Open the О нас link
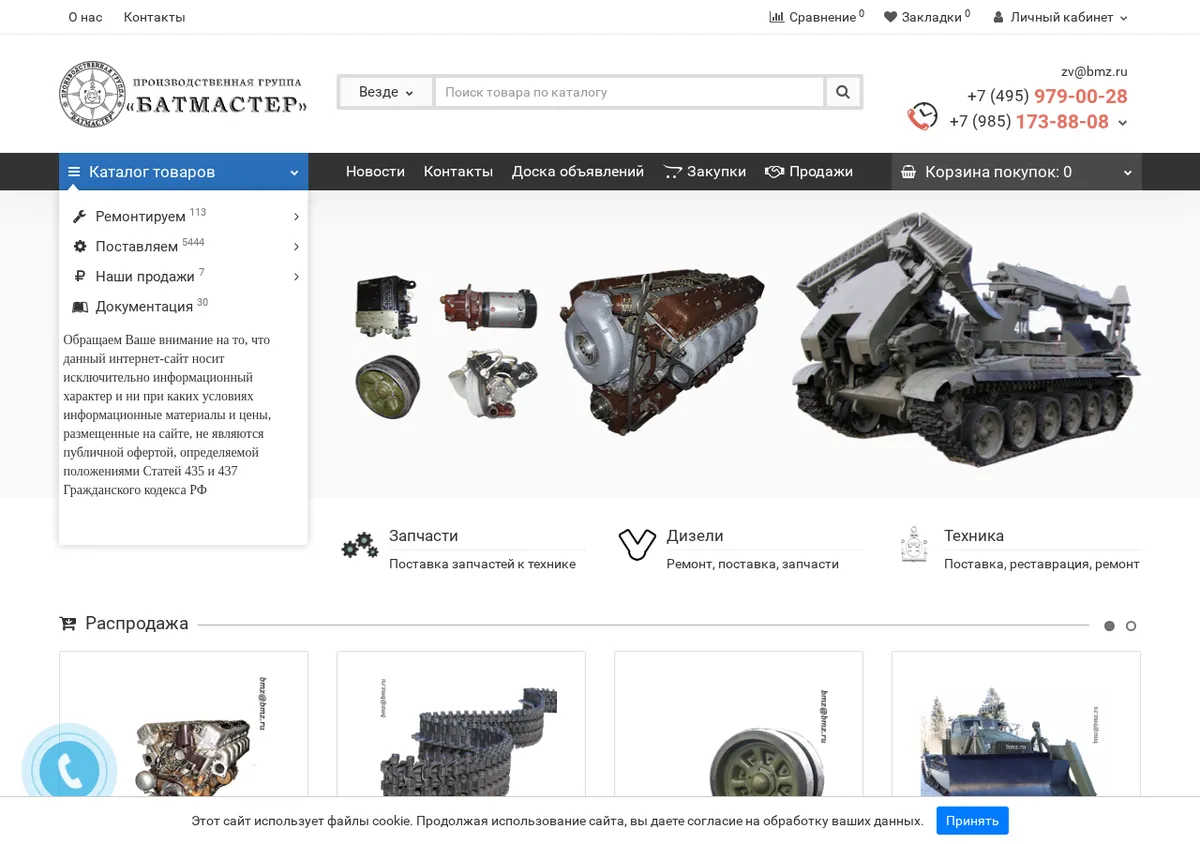This screenshot has height=844, width=1200. (x=85, y=17)
